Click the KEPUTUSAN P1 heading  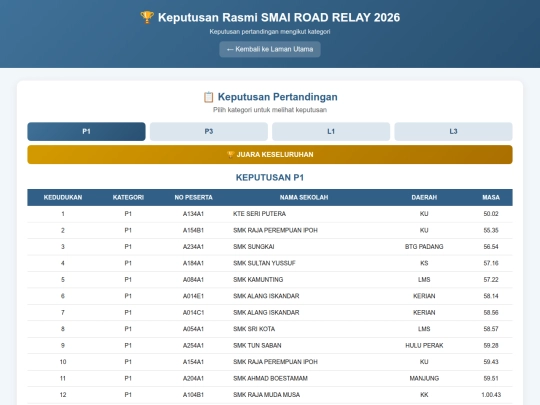coord(270,178)
